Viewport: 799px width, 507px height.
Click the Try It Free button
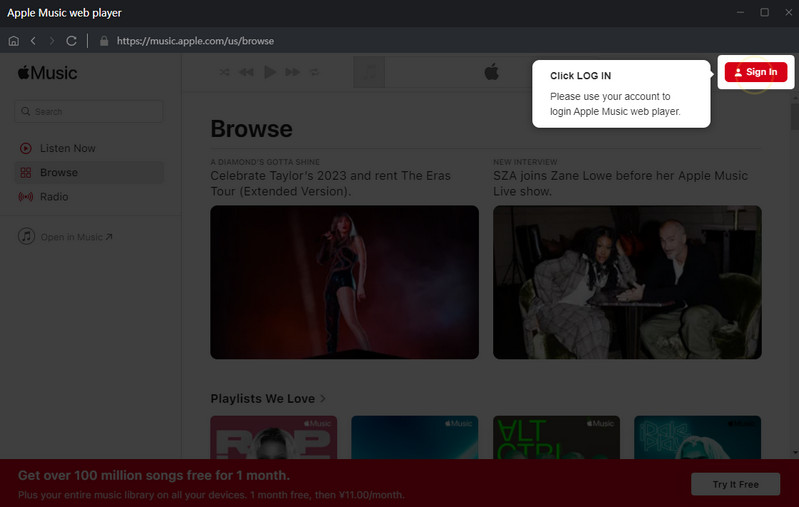[735, 484]
